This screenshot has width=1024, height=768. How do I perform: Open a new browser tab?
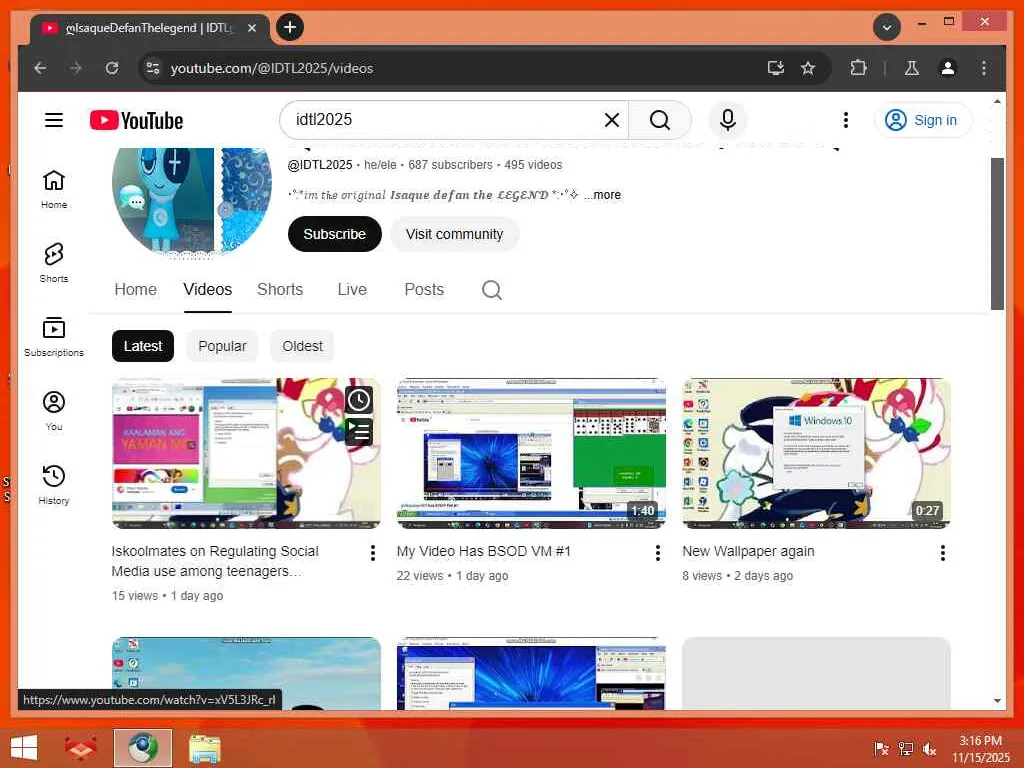(x=290, y=27)
